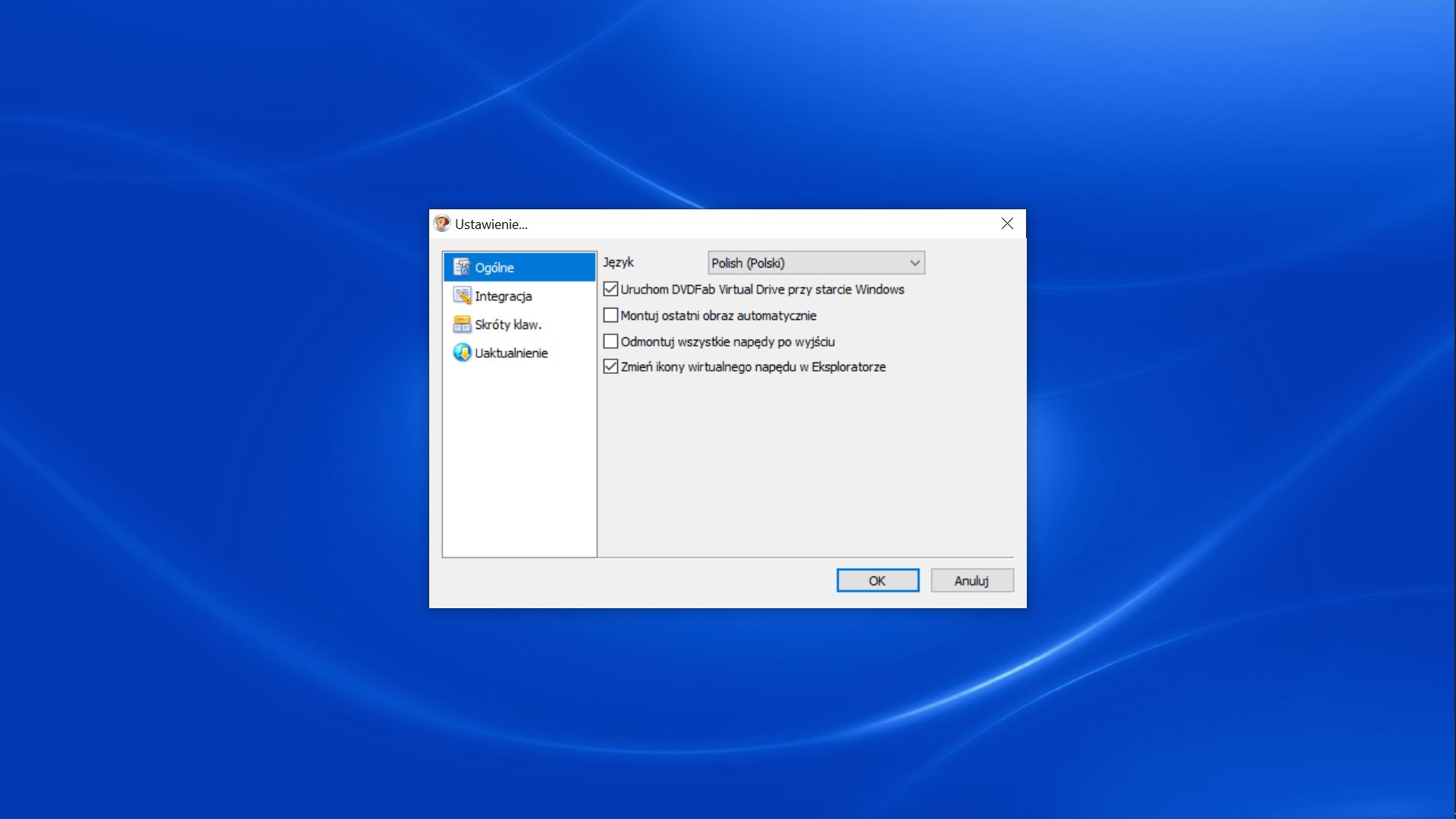Click the Język label
1456x819 pixels.
(618, 262)
